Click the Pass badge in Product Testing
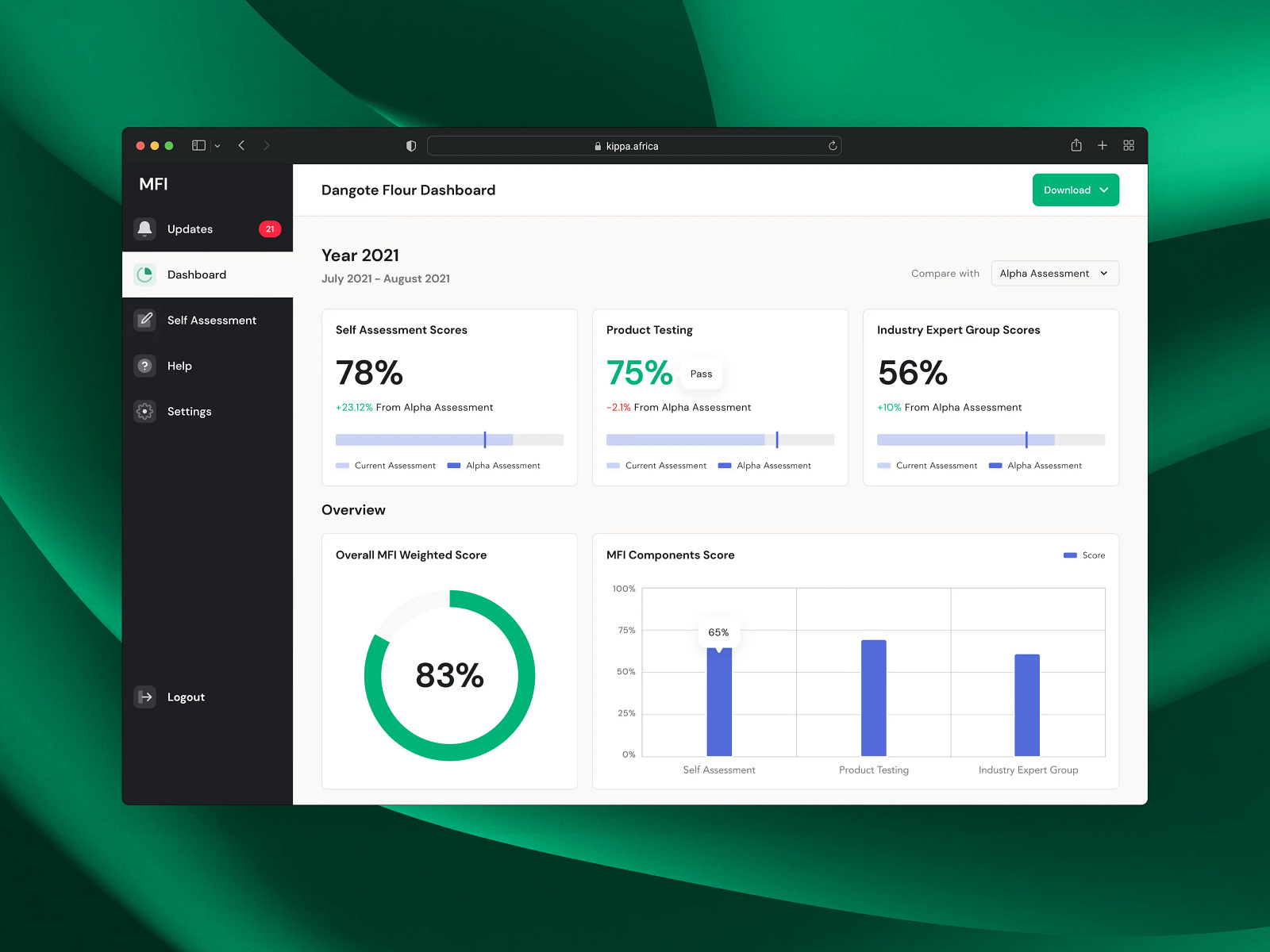Image resolution: width=1270 pixels, height=952 pixels. coord(701,374)
